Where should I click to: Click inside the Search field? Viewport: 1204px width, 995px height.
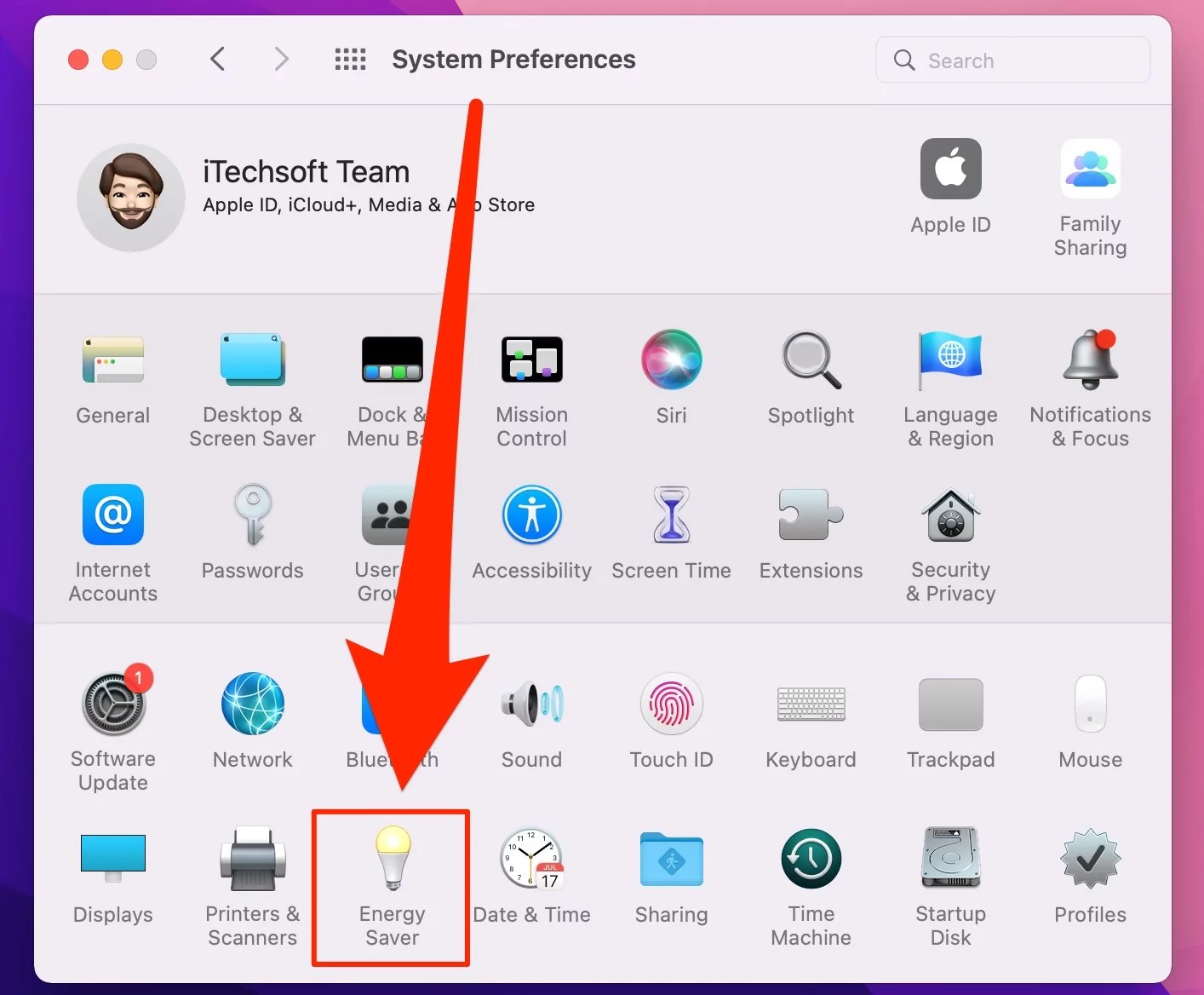coord(1012,60)
